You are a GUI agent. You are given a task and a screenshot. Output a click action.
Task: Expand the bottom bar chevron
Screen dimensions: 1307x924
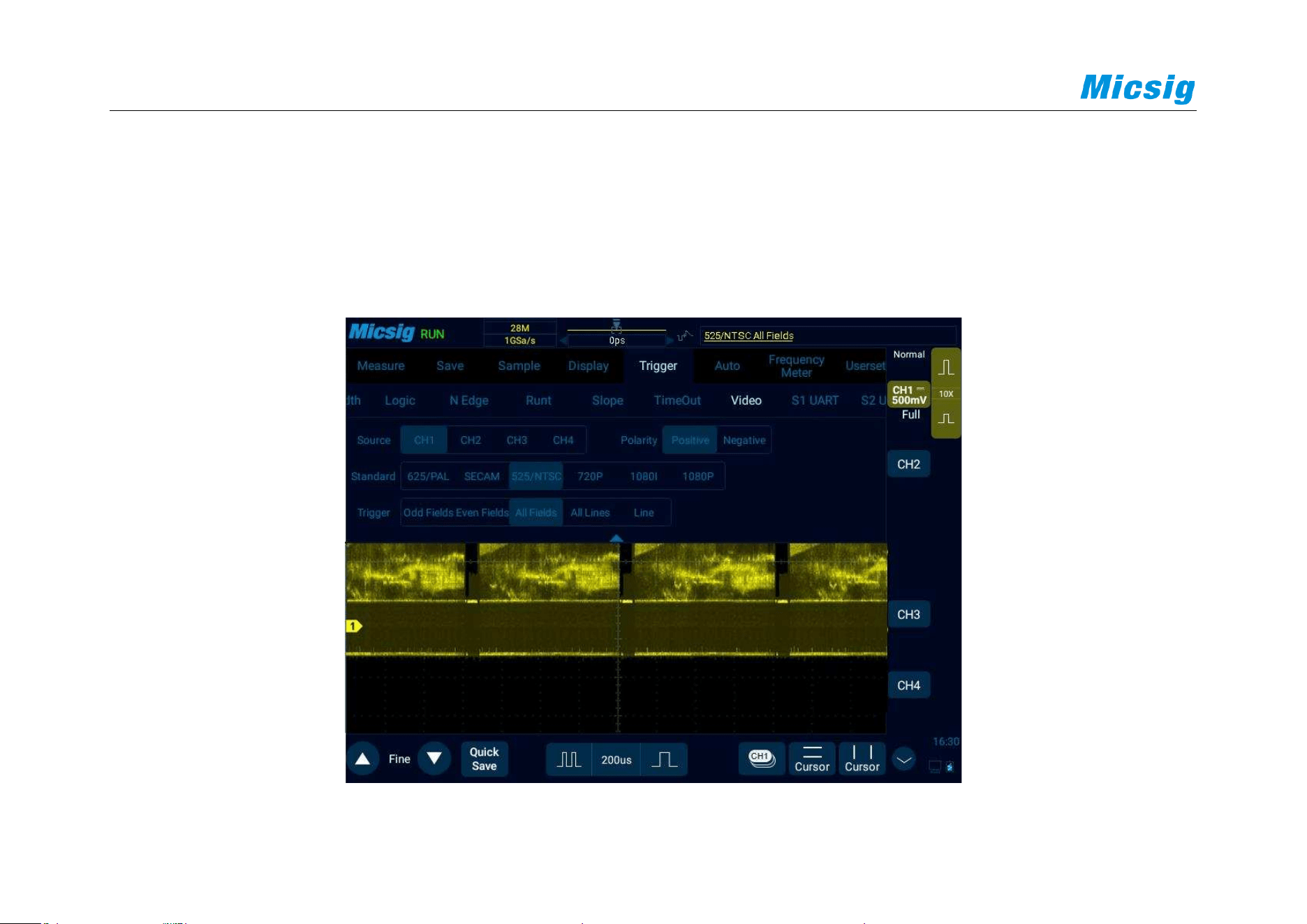[x=904, y=759]
